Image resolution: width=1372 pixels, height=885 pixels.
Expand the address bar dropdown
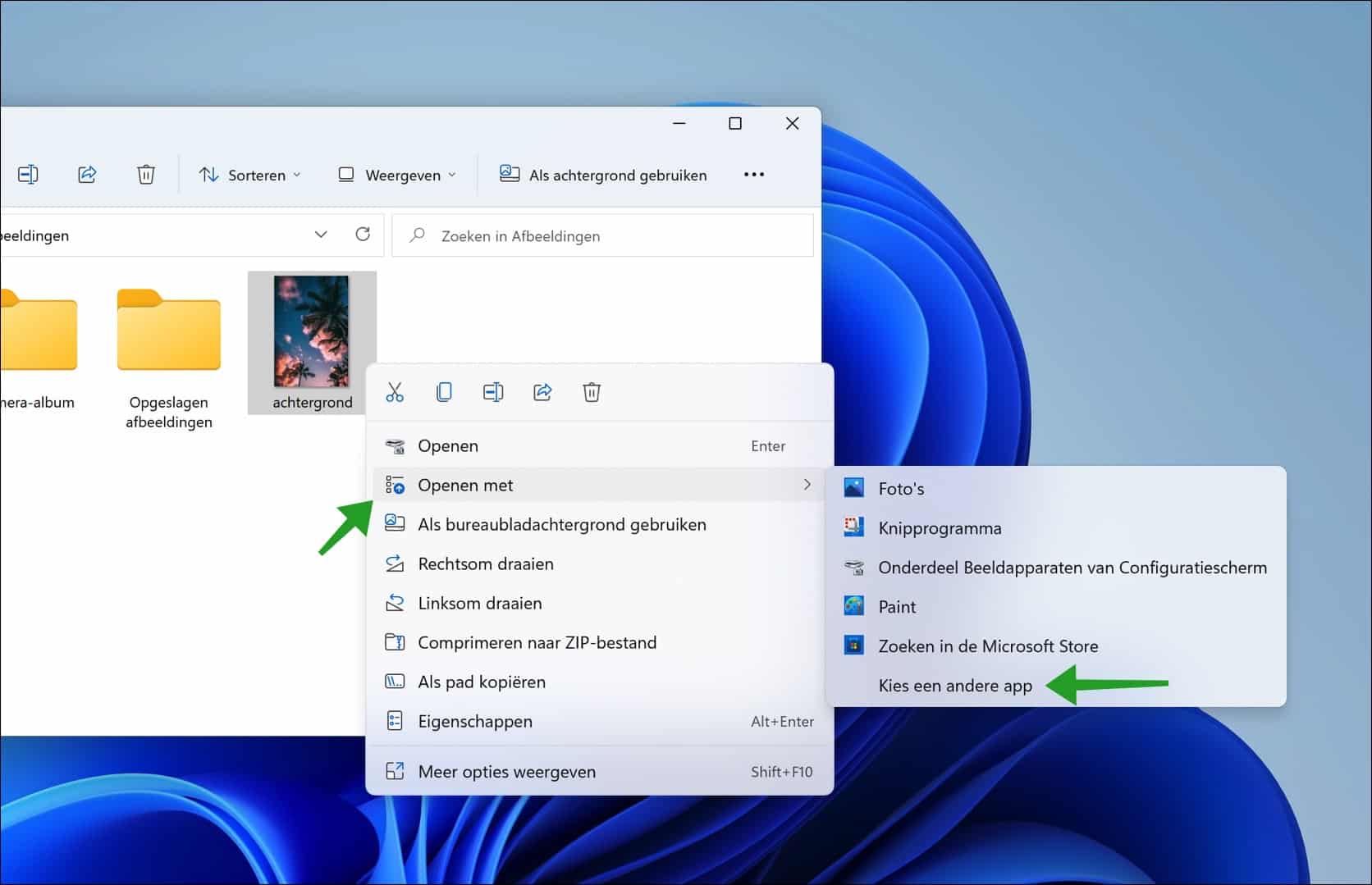click(x=321, y=235)
